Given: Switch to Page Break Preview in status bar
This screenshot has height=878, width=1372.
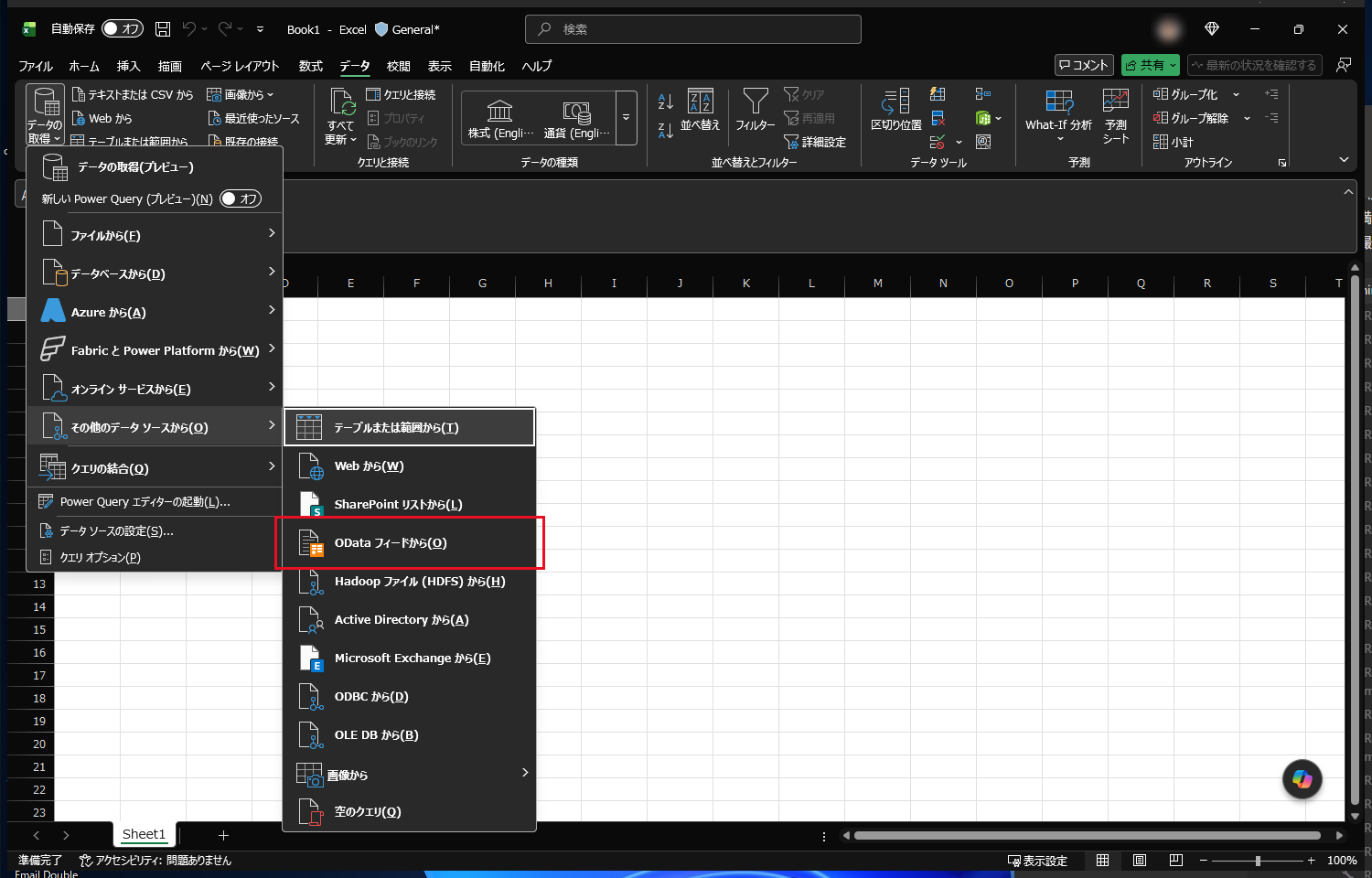Looking at the screenshot, I should pyautogui.click(x=1176, y=861).
